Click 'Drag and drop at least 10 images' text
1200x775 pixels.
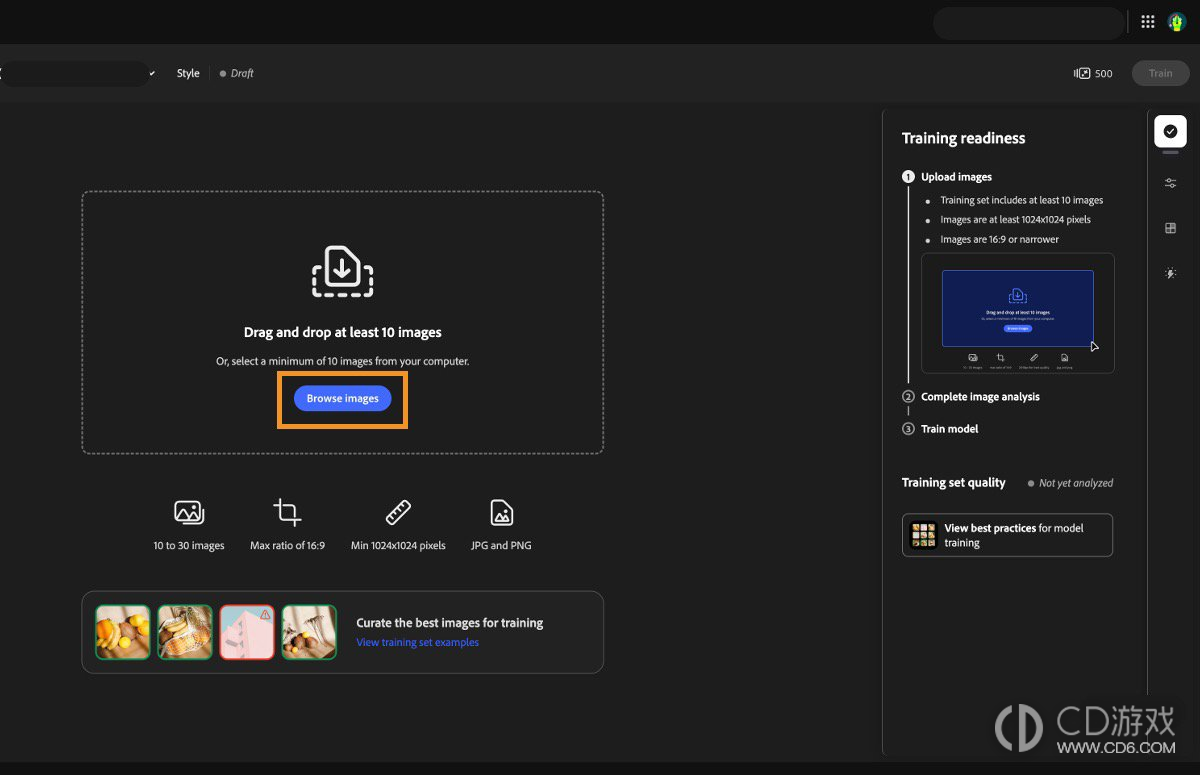click(x=342, y=332)
